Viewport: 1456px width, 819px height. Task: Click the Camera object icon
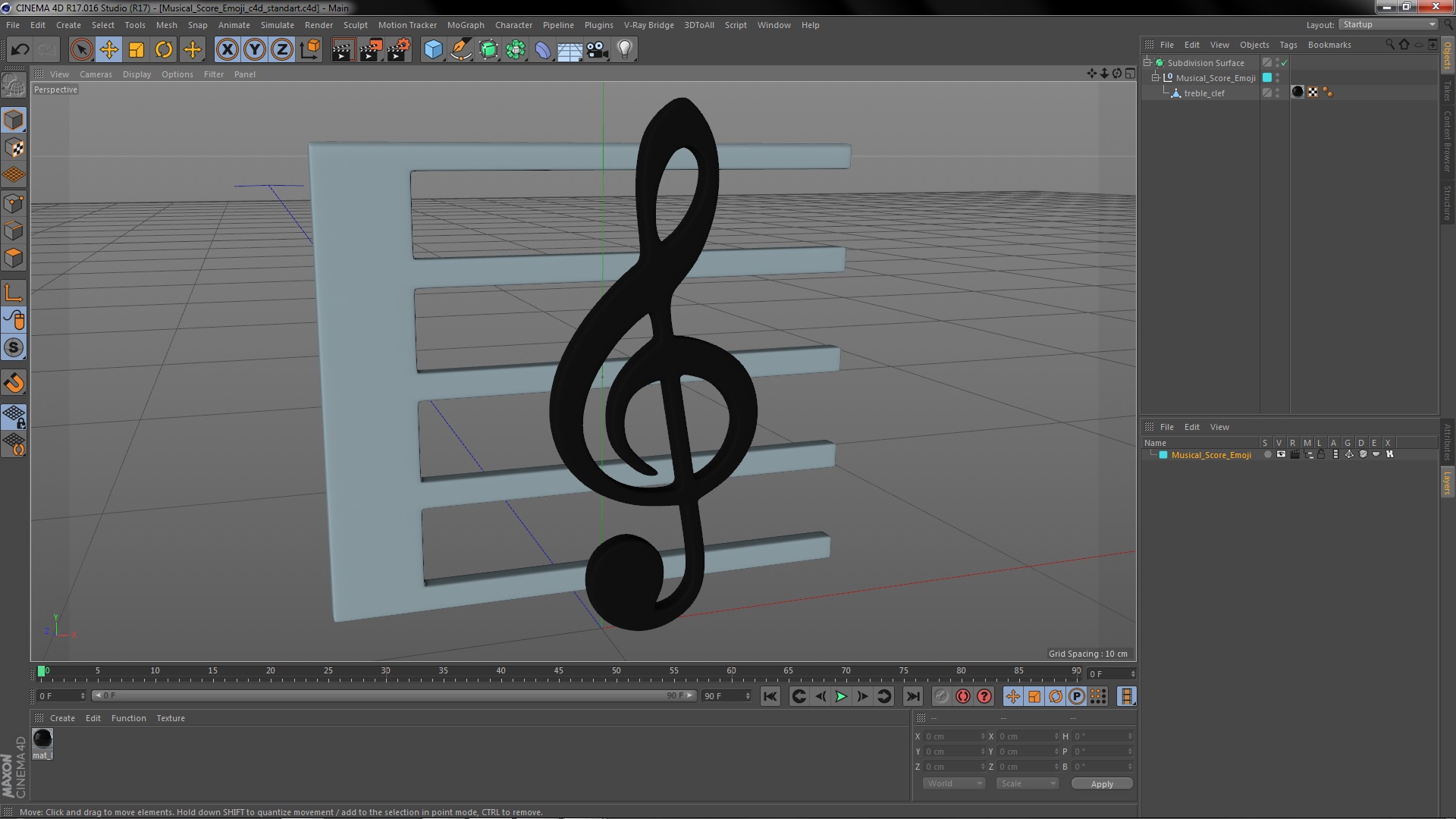pos(598,50)
